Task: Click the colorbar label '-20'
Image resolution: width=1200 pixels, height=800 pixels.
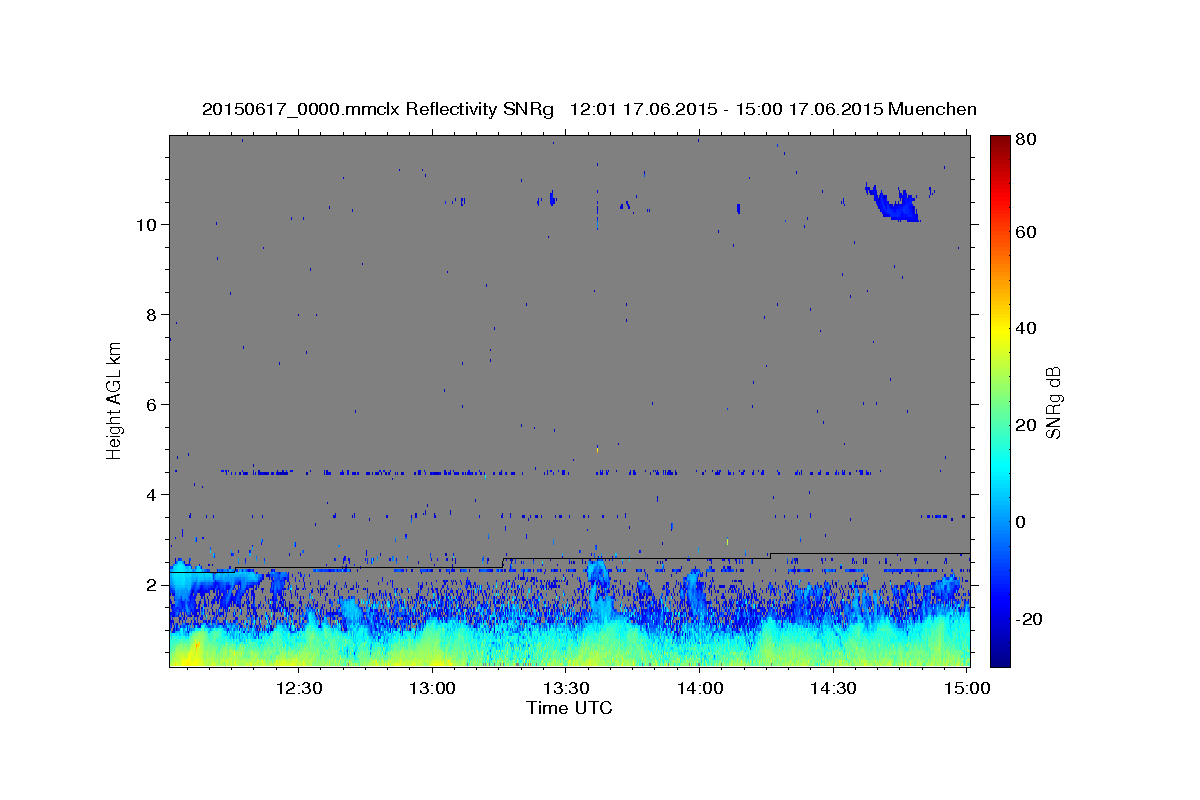Action: tap(1029, 619)
